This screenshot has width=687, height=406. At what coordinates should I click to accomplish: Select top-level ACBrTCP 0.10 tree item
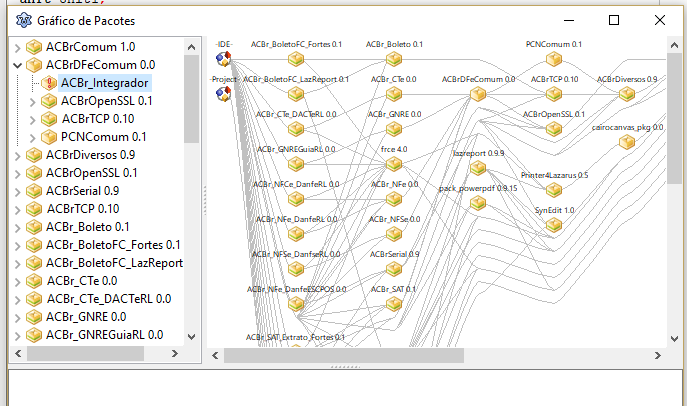pos(83,209)
